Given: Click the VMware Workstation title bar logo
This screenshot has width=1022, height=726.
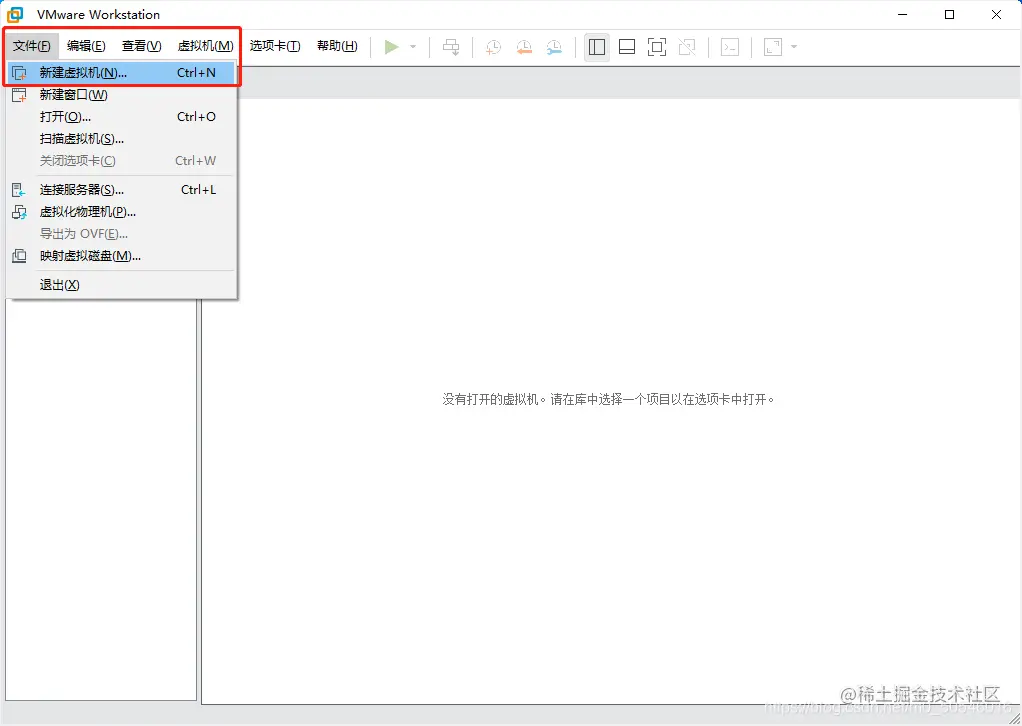Looking at the screenshot, I should 15,14.
